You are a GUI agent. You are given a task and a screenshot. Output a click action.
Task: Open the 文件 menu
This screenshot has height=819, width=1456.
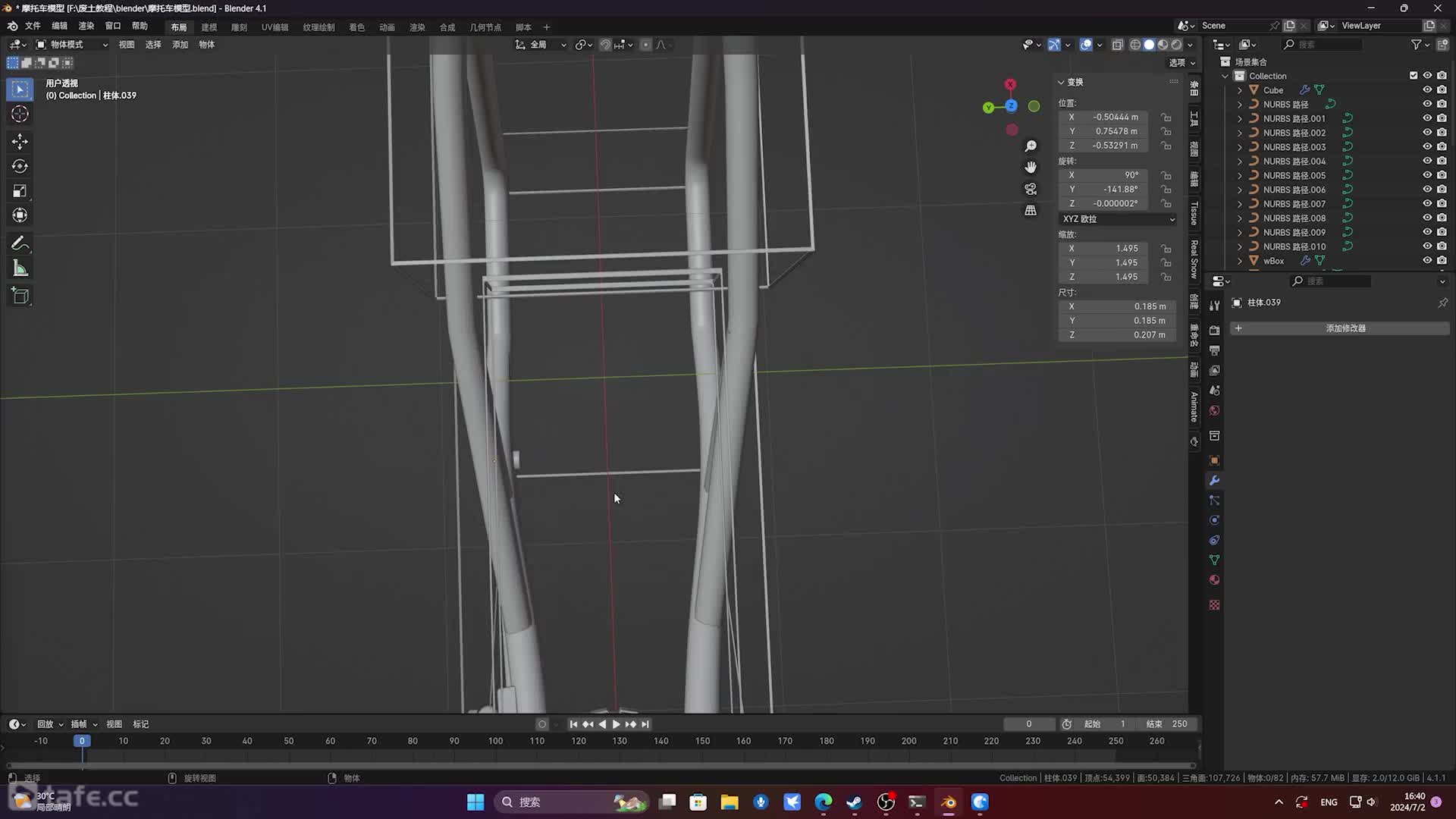click(x=33, y=26)
